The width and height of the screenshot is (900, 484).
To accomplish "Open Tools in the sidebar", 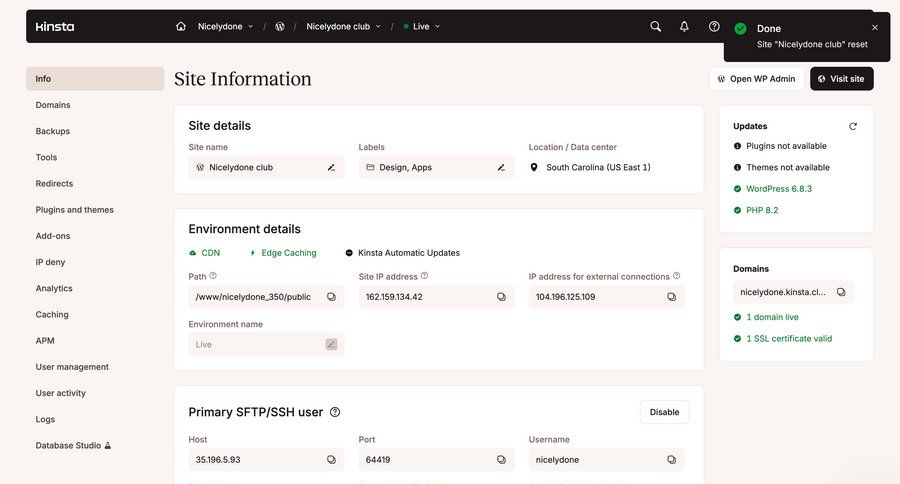I will coord(46,157).
